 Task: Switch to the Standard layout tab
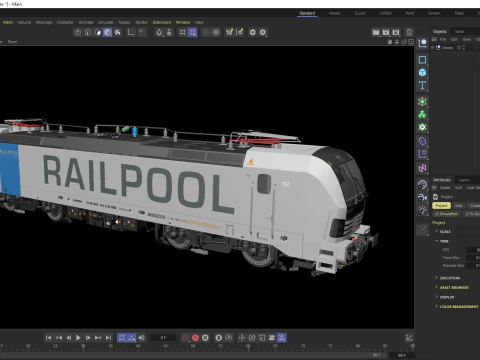[307, 13]
